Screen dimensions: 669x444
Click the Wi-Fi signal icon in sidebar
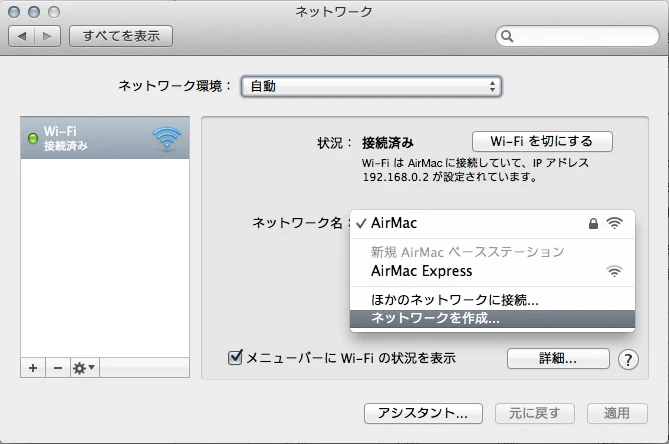[x=167, y=138]
